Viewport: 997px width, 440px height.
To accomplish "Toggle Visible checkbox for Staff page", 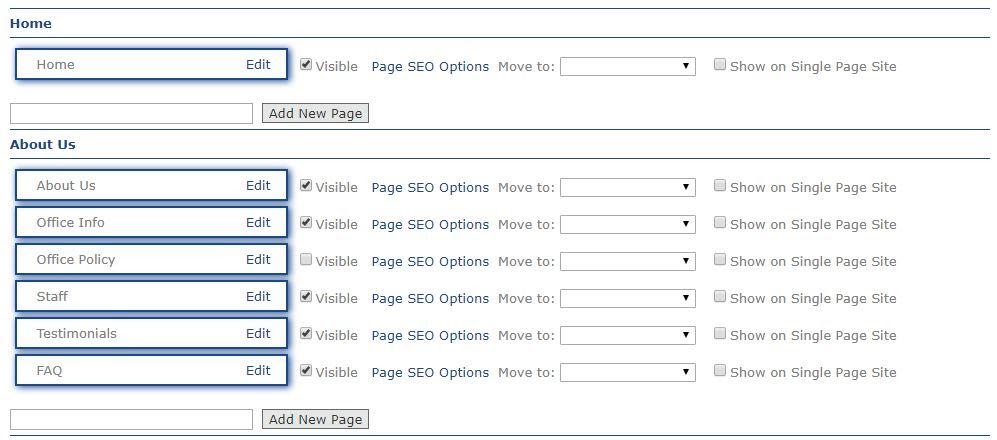I will point(306,297).
